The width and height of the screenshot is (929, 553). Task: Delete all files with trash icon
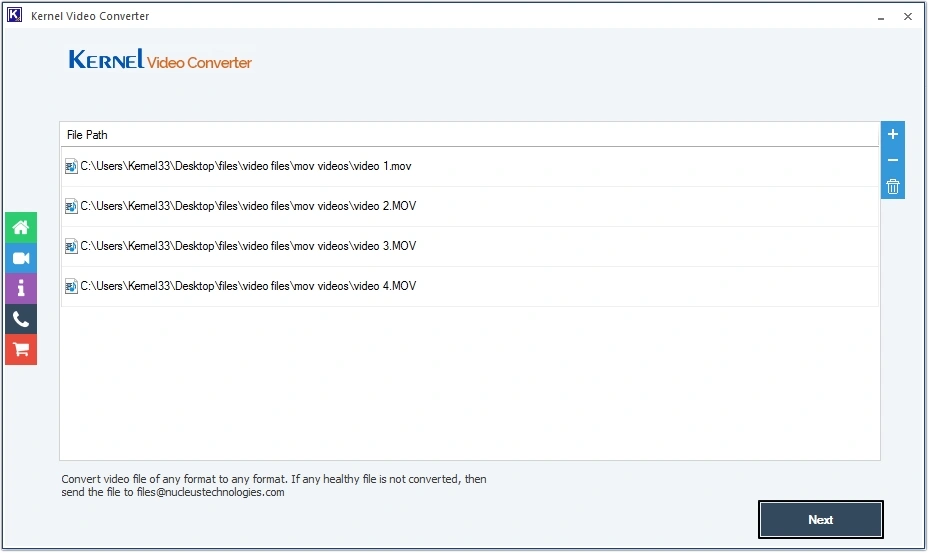click(893, 186)
